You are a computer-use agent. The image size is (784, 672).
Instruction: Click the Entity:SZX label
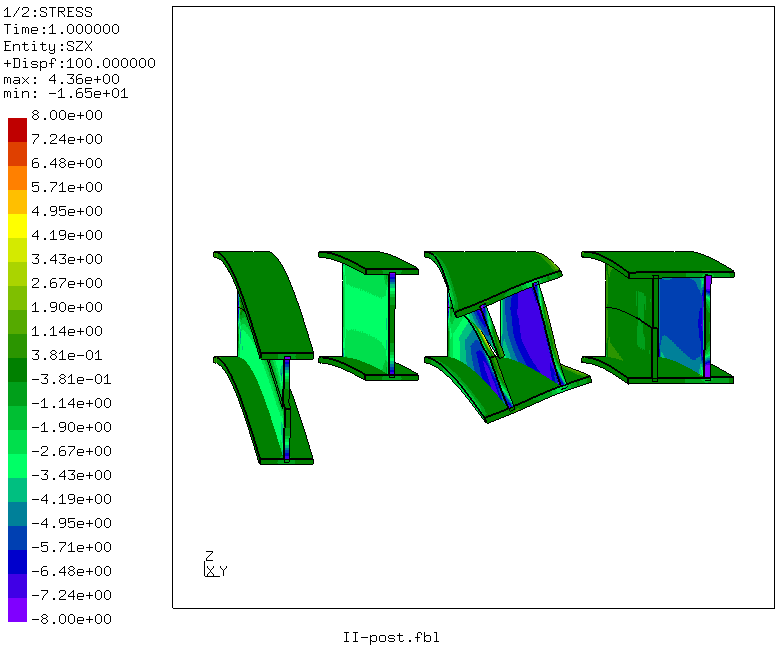point(48,46)
